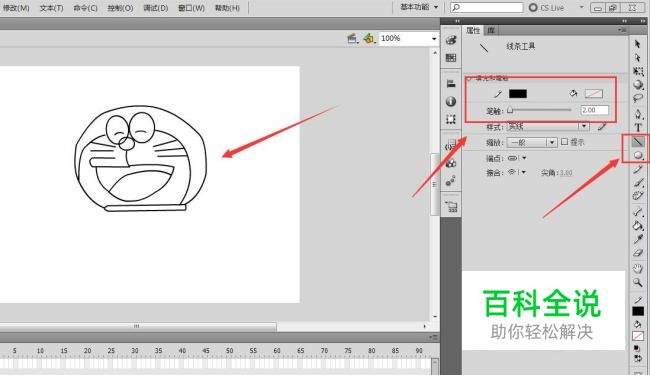Select the Text tool

point(638,128)
